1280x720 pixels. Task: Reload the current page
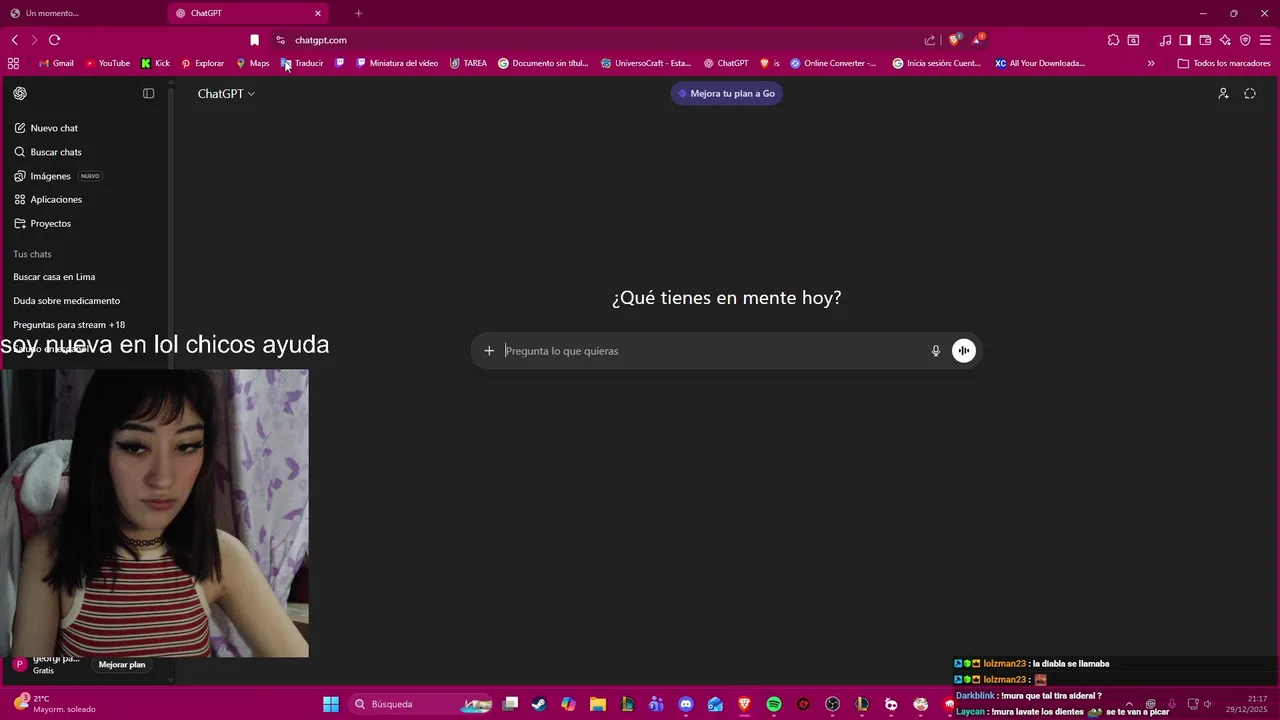pyautogui.click(x=54, y=40)
